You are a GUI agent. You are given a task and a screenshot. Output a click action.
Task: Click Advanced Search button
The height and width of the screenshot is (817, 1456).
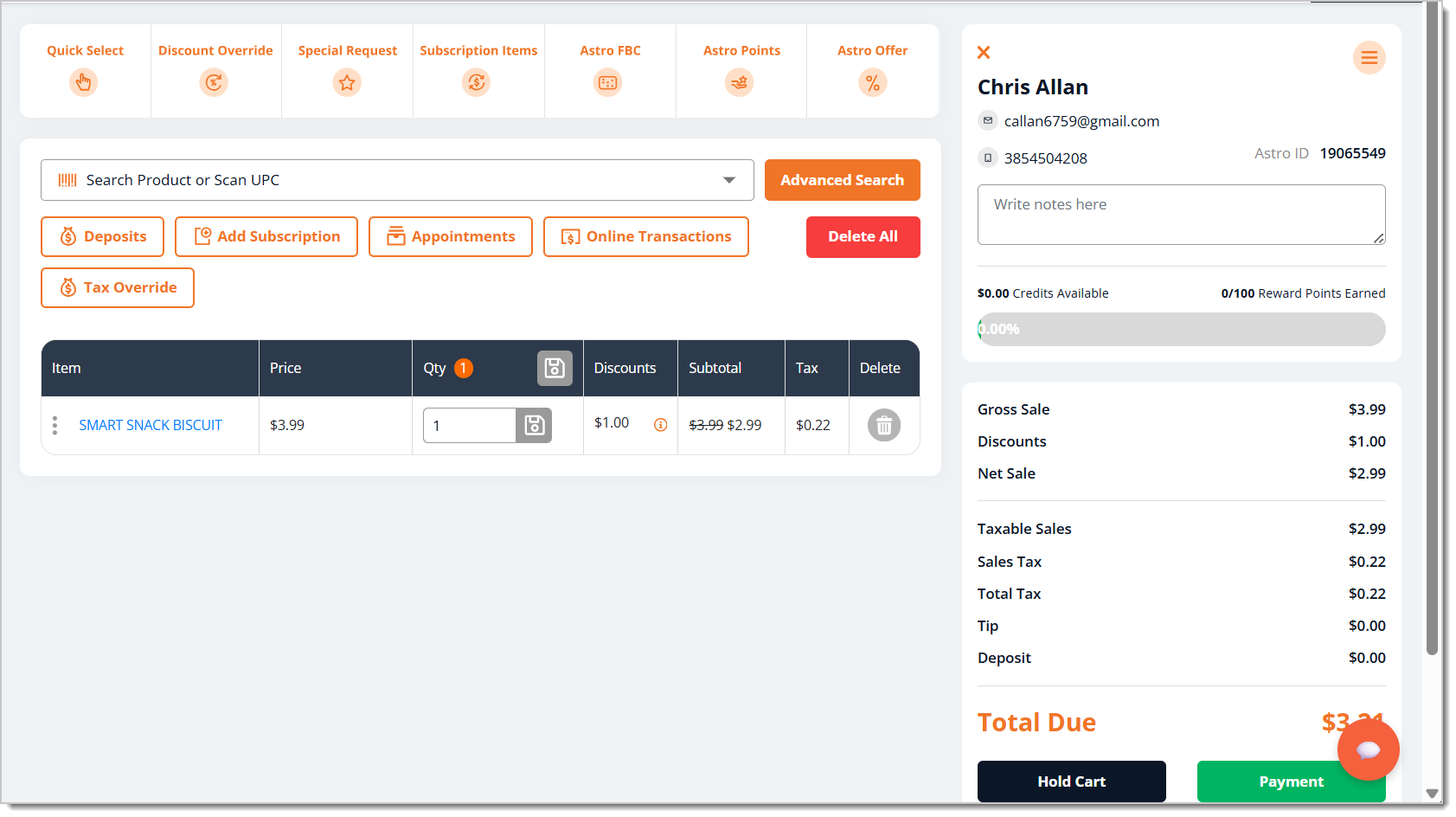[x=842, y=180]
